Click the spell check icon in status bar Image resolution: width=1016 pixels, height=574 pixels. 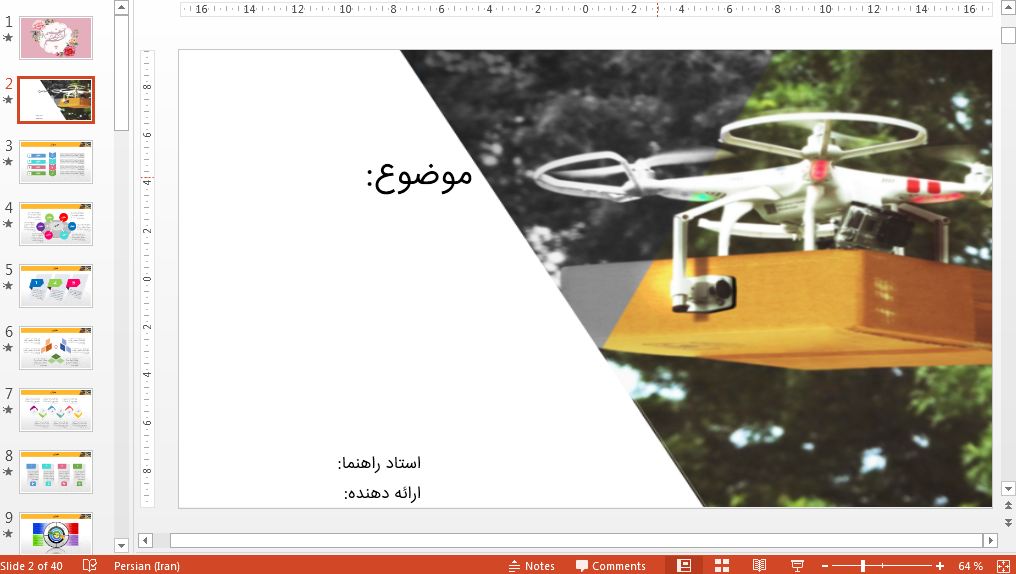click(90, 566)
